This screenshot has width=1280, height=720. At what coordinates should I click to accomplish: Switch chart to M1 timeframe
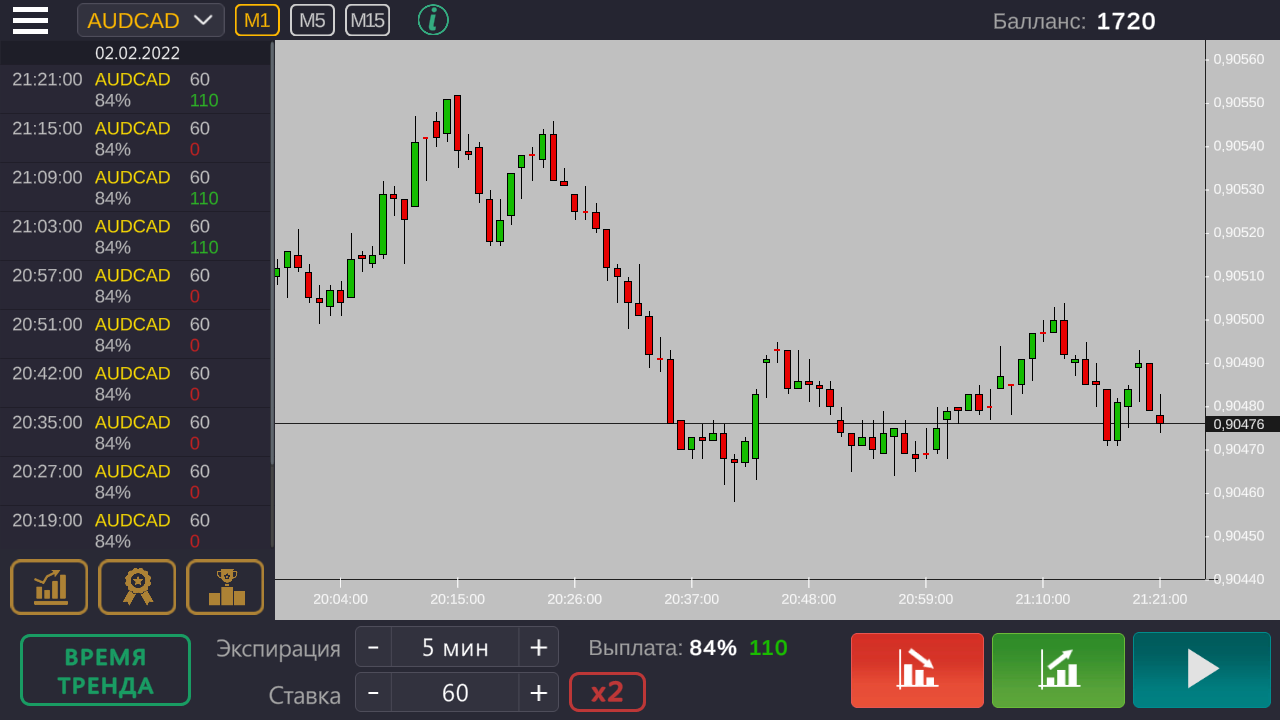(257, 20)
